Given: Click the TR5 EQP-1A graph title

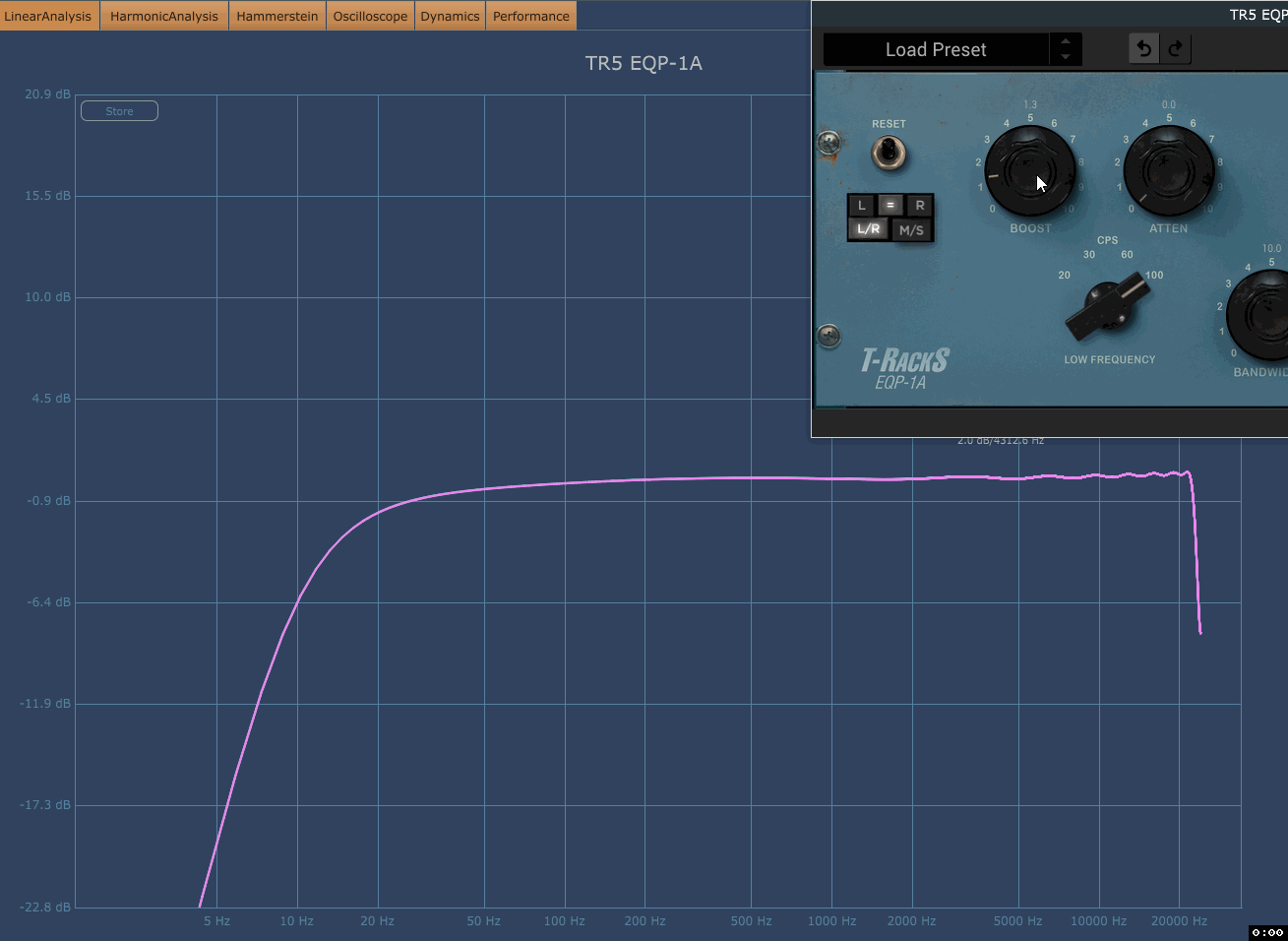Looking at the screenshot, I should click(x=644, y=63).
